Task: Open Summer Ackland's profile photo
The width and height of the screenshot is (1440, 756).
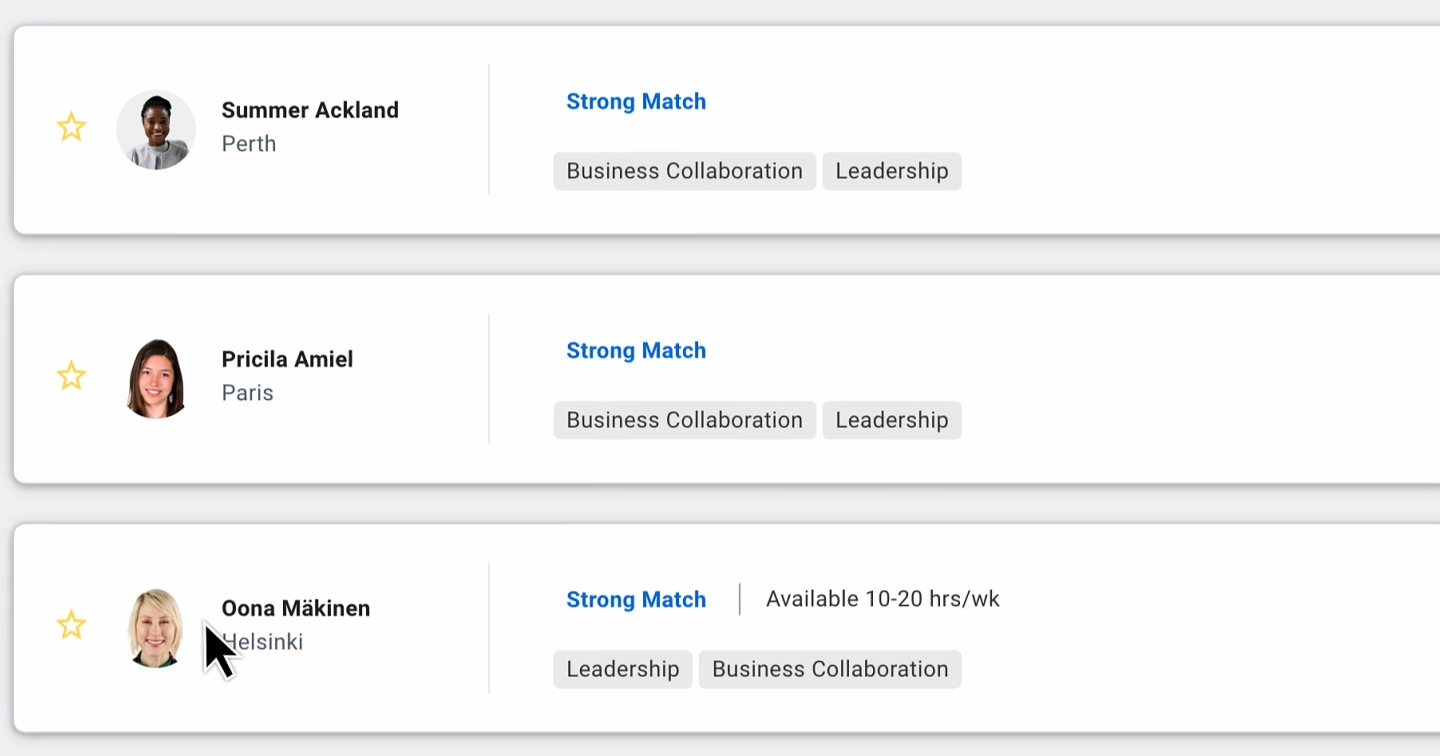Action: (x=156, y=130)
